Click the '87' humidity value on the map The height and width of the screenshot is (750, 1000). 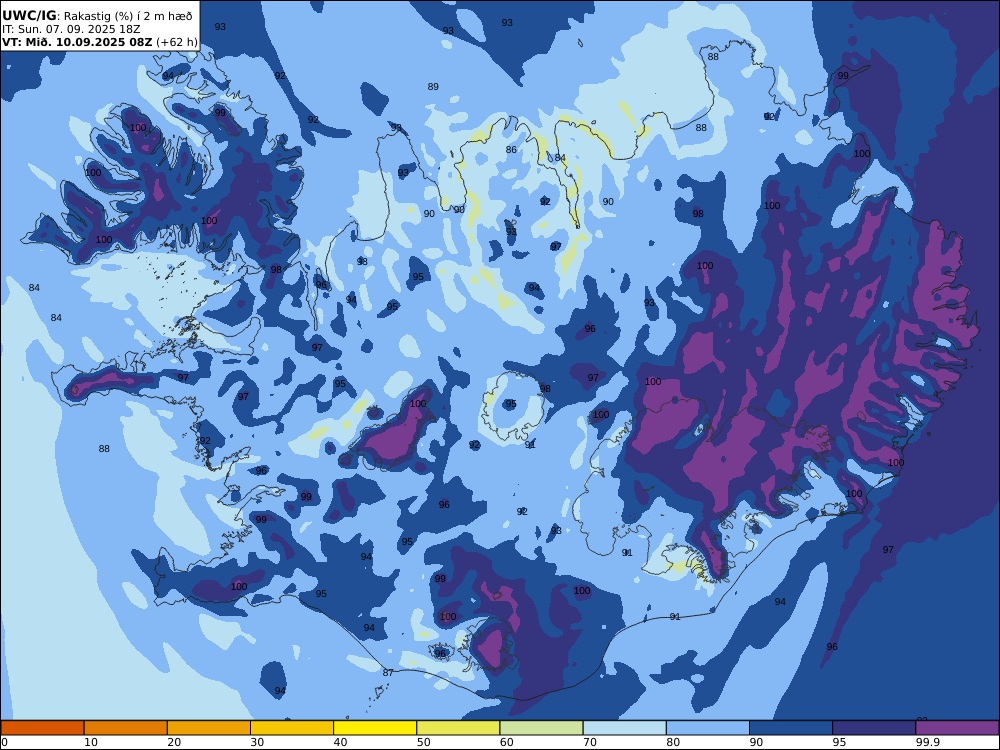click(388, 673)
